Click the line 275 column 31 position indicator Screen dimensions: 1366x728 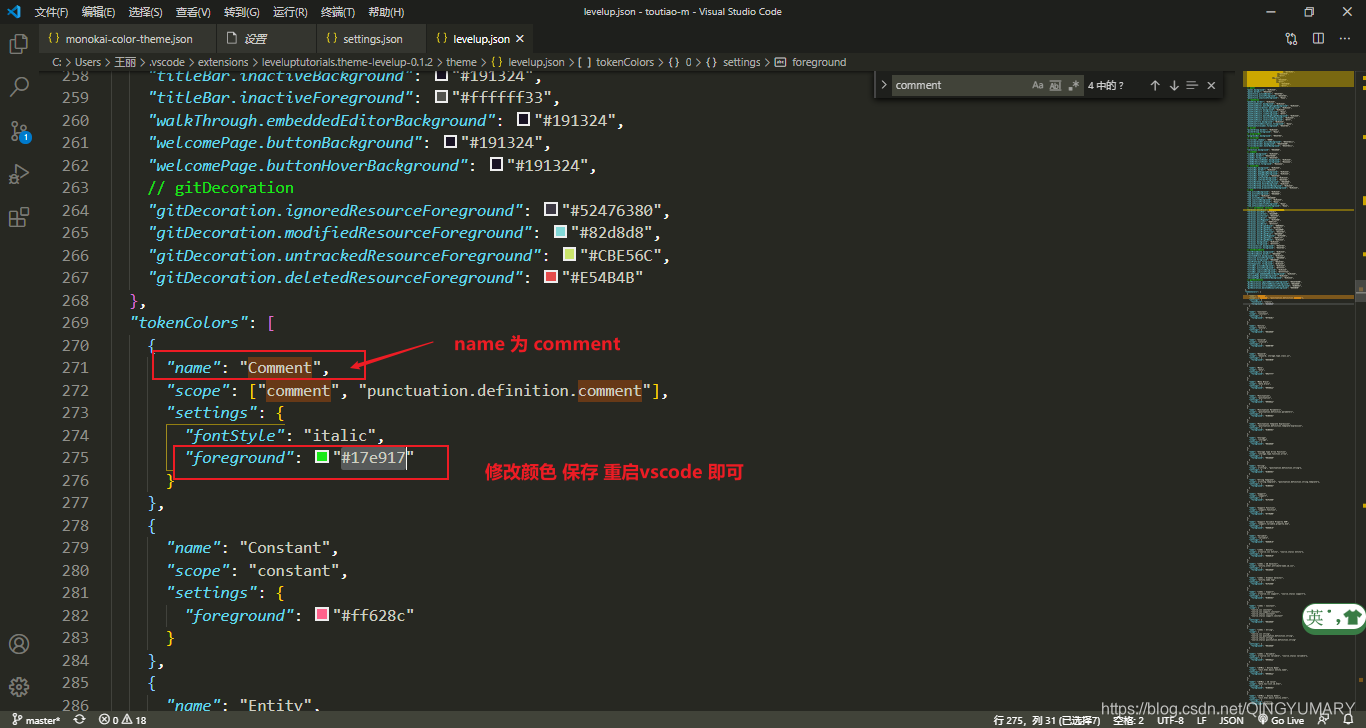tap(1046, 720)
